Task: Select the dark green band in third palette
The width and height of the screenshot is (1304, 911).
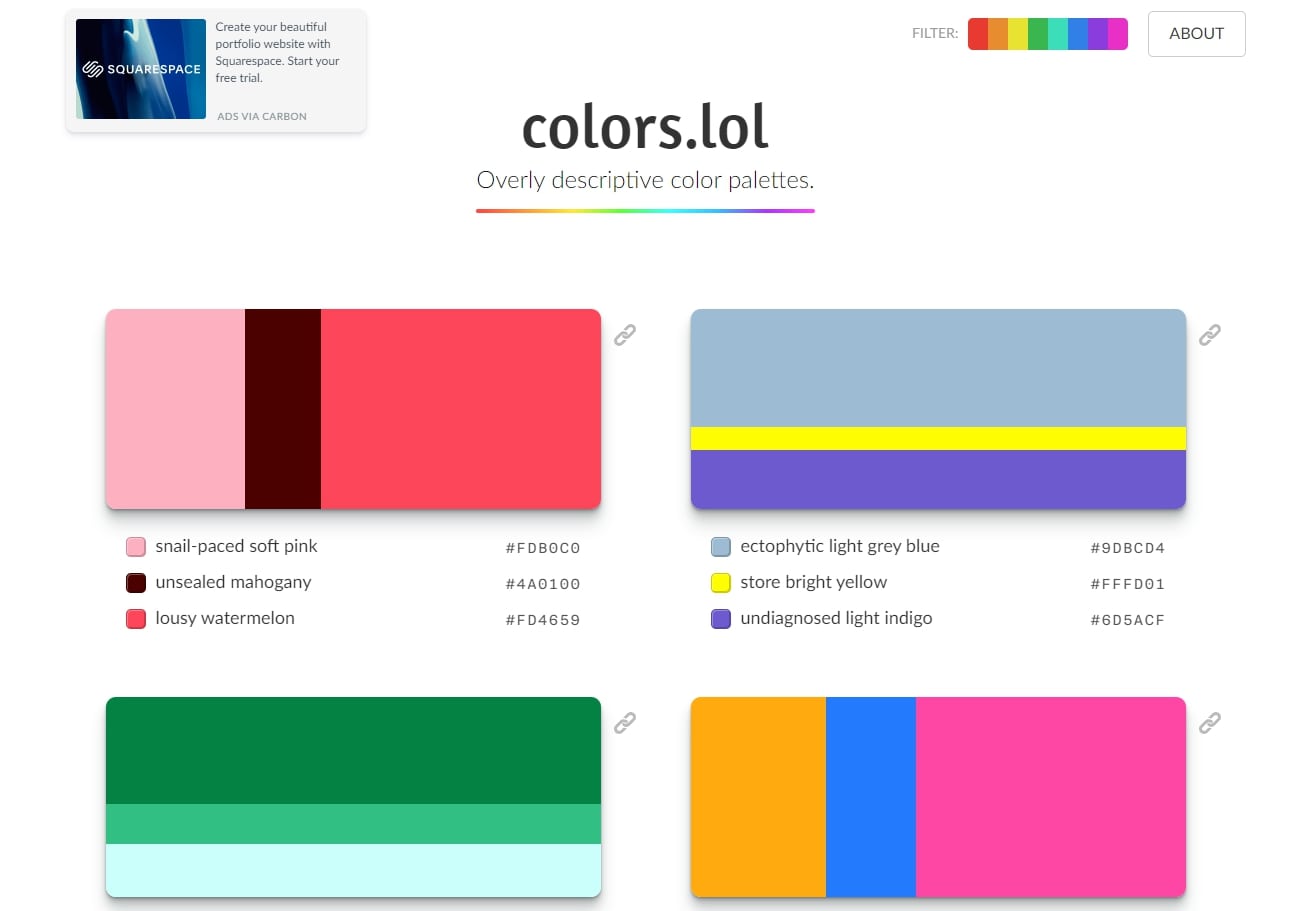Action: 353,750
